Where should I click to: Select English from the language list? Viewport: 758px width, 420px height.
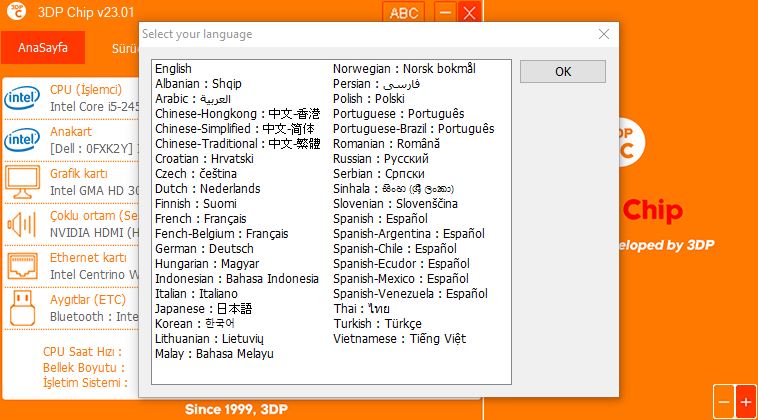[173, 69]
